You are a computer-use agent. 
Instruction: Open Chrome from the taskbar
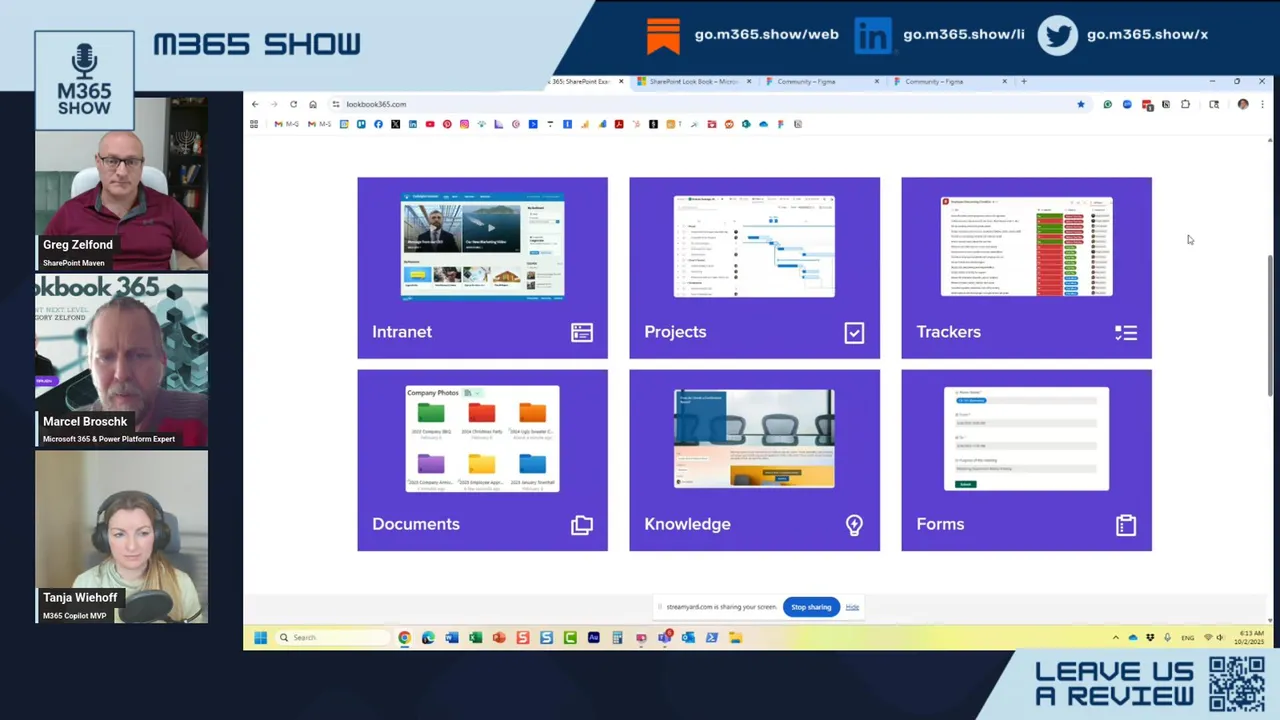(x=404, y=637)
